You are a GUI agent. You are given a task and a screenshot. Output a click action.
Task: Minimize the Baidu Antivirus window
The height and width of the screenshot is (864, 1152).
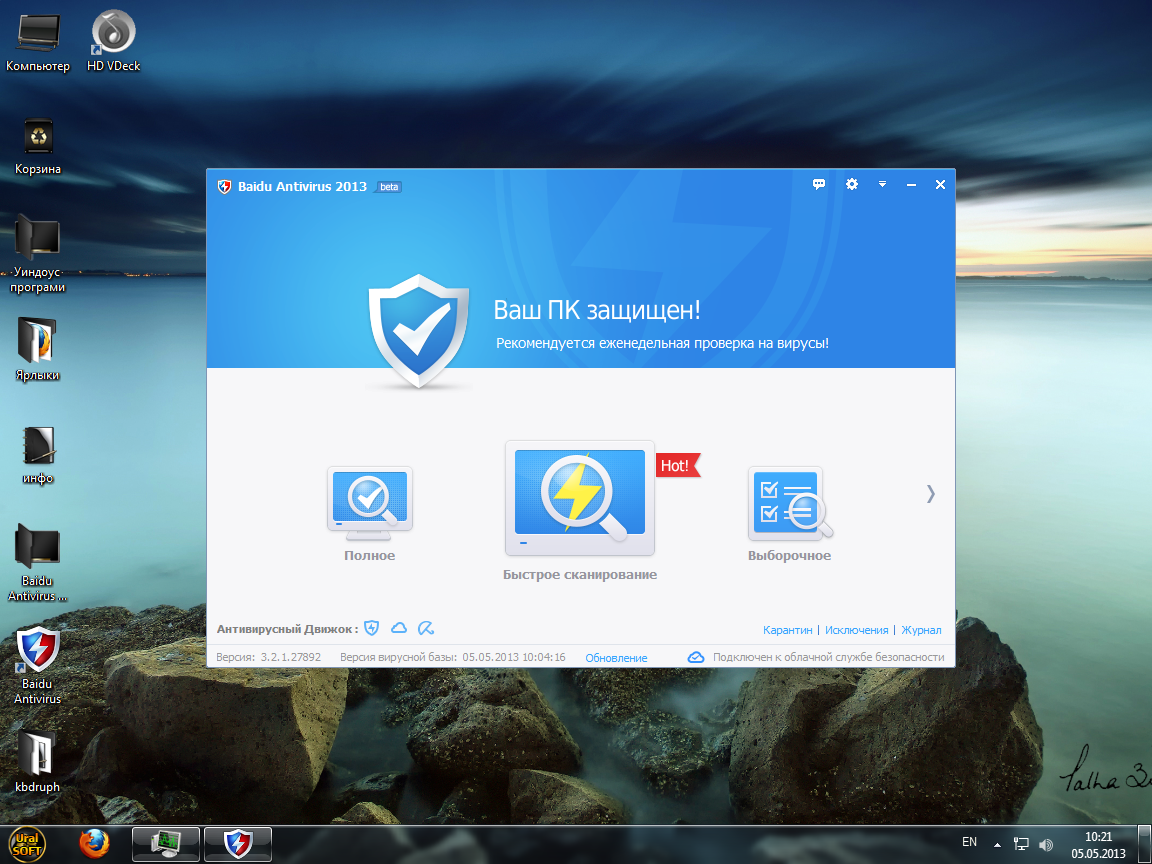pyautogui.click(x=911, y=185)
